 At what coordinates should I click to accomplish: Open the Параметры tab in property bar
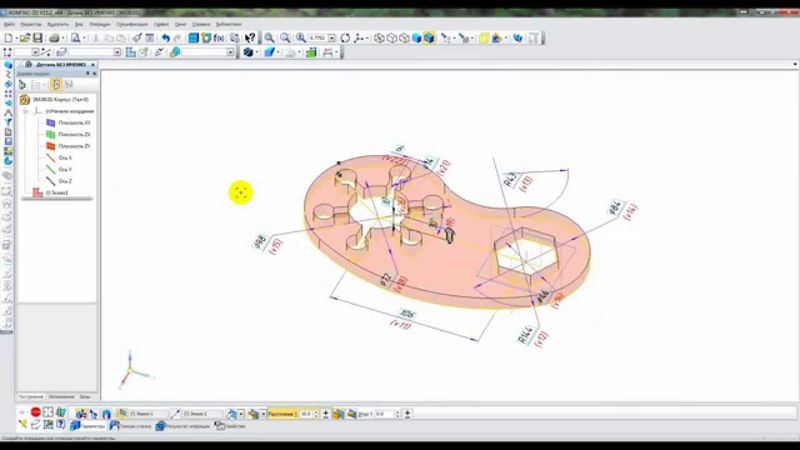(88, 426)
